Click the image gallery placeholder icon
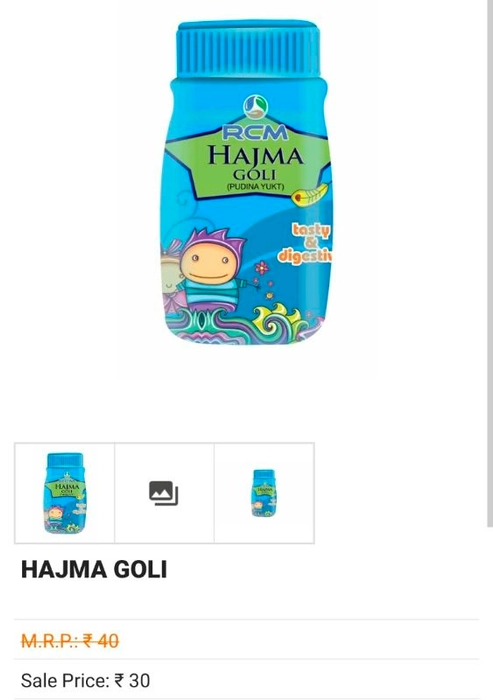493x700 pixels. [x=163, y=493]
